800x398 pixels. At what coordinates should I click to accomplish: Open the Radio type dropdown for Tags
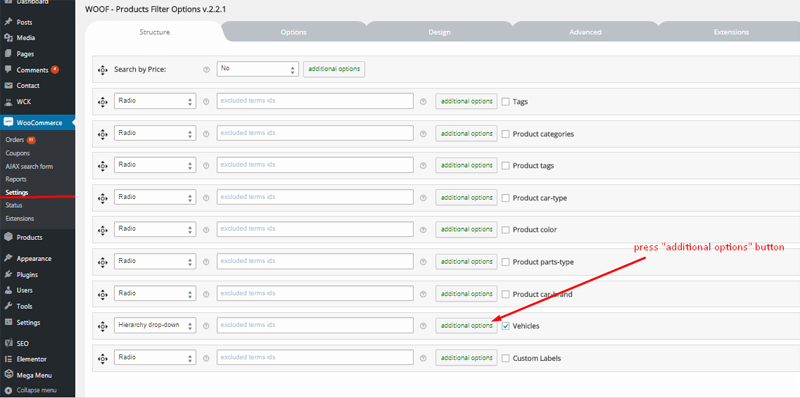tap(155, 101)
